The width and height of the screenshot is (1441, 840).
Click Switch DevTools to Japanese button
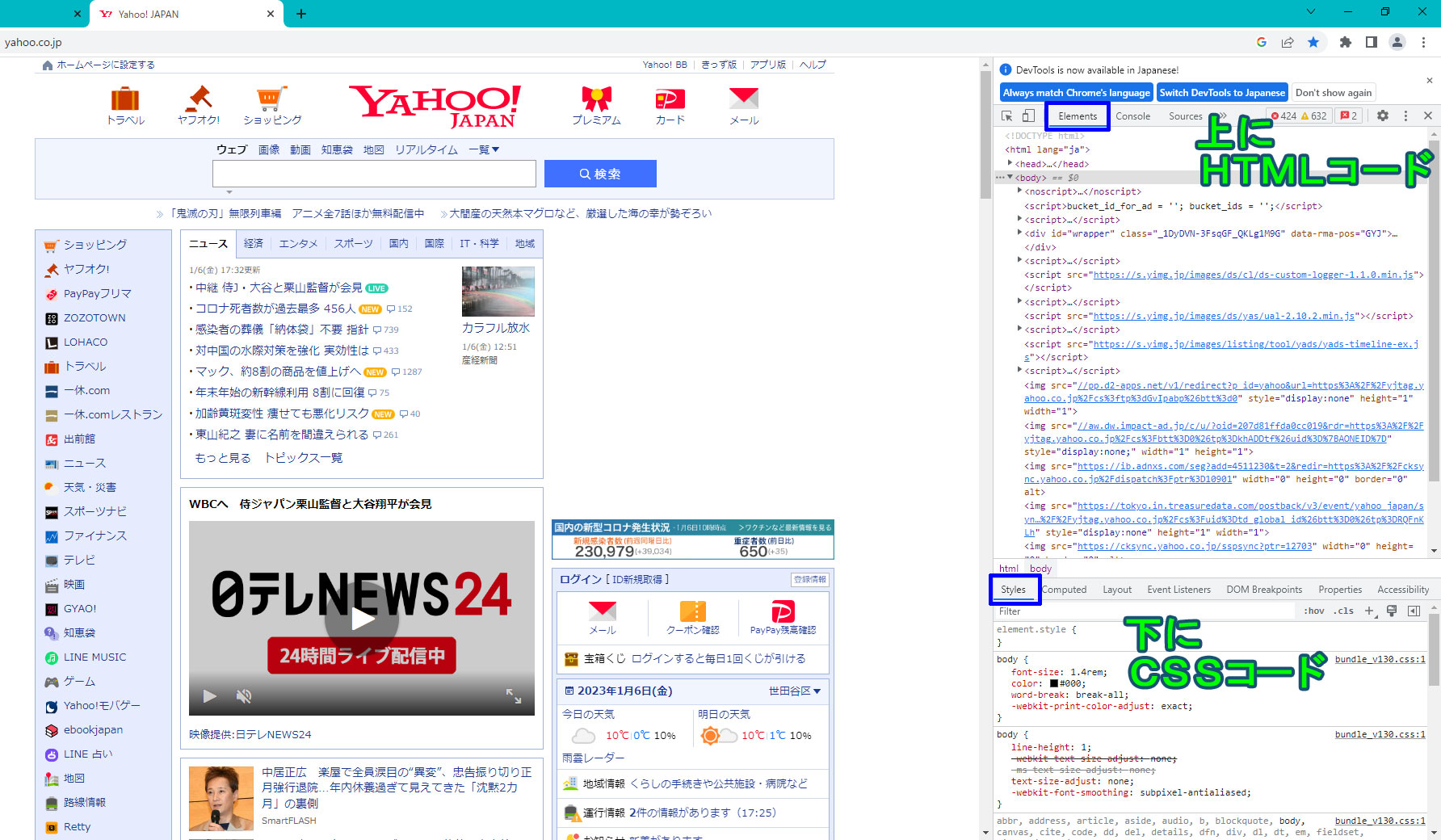click(1222, 93)
